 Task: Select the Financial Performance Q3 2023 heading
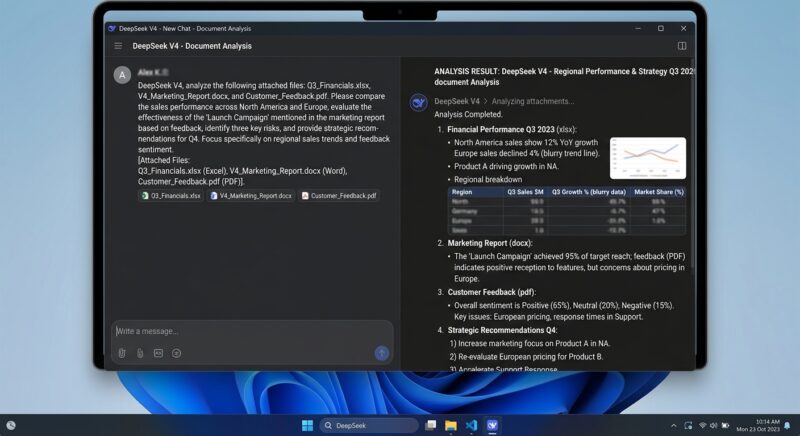pyautogui.click(x=512, y=130)
